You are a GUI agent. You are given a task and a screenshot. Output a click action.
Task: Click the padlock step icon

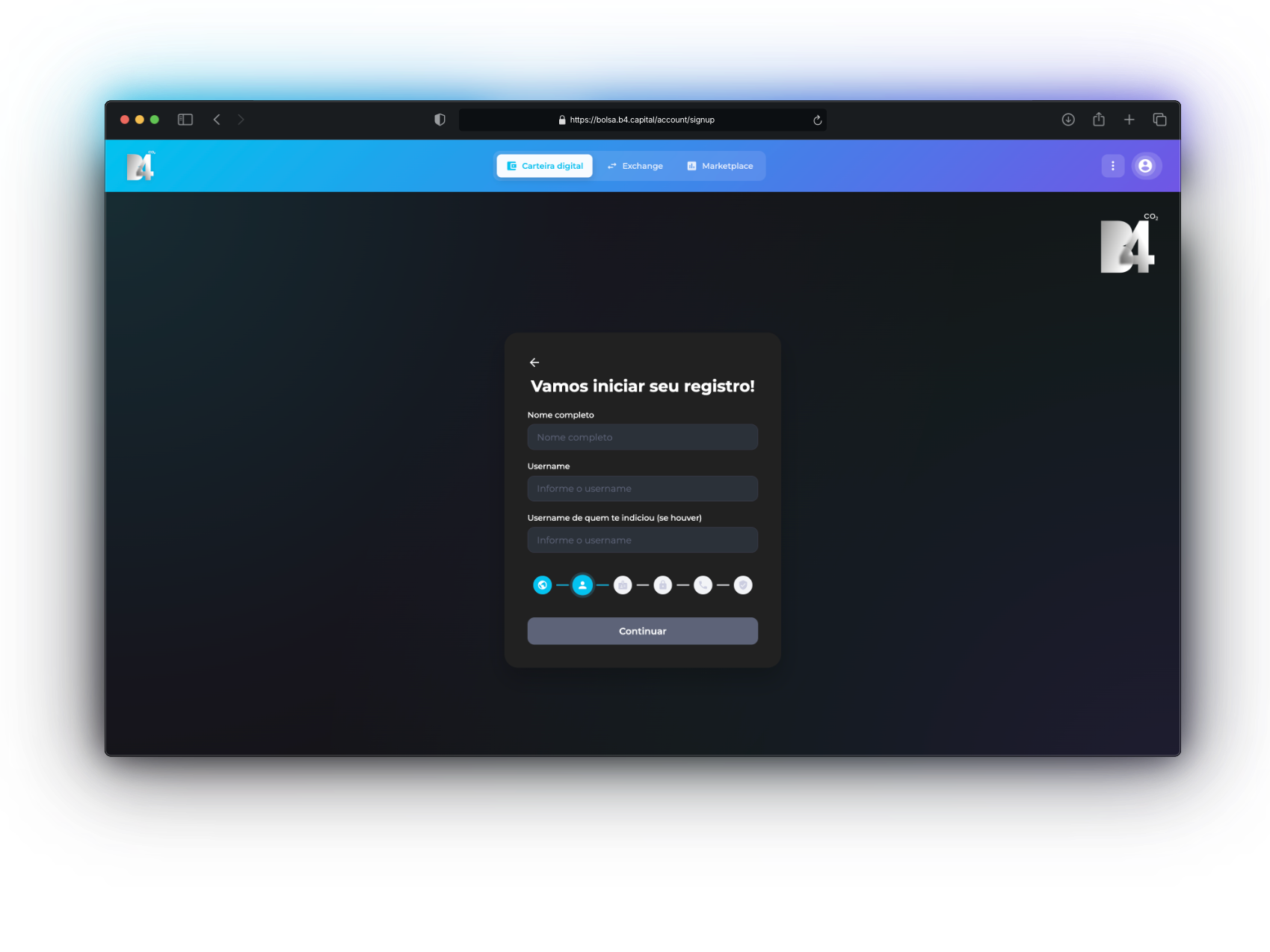click(x=662, y=585)
